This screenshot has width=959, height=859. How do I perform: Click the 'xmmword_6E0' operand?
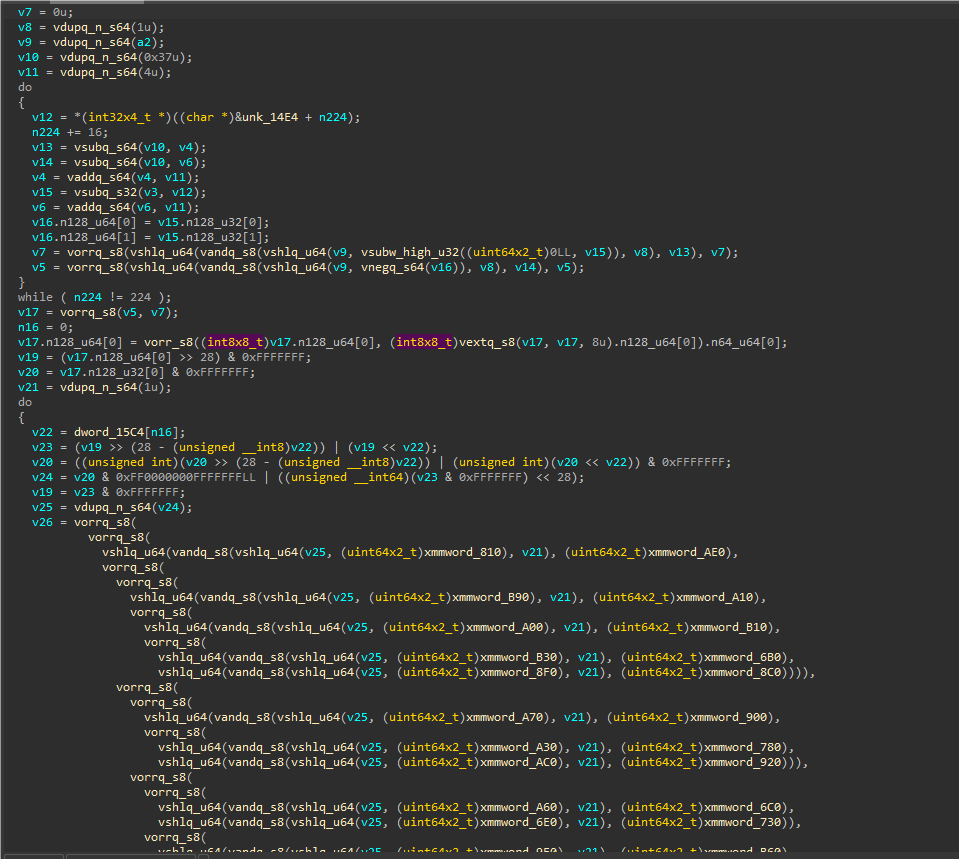point(519,822)
